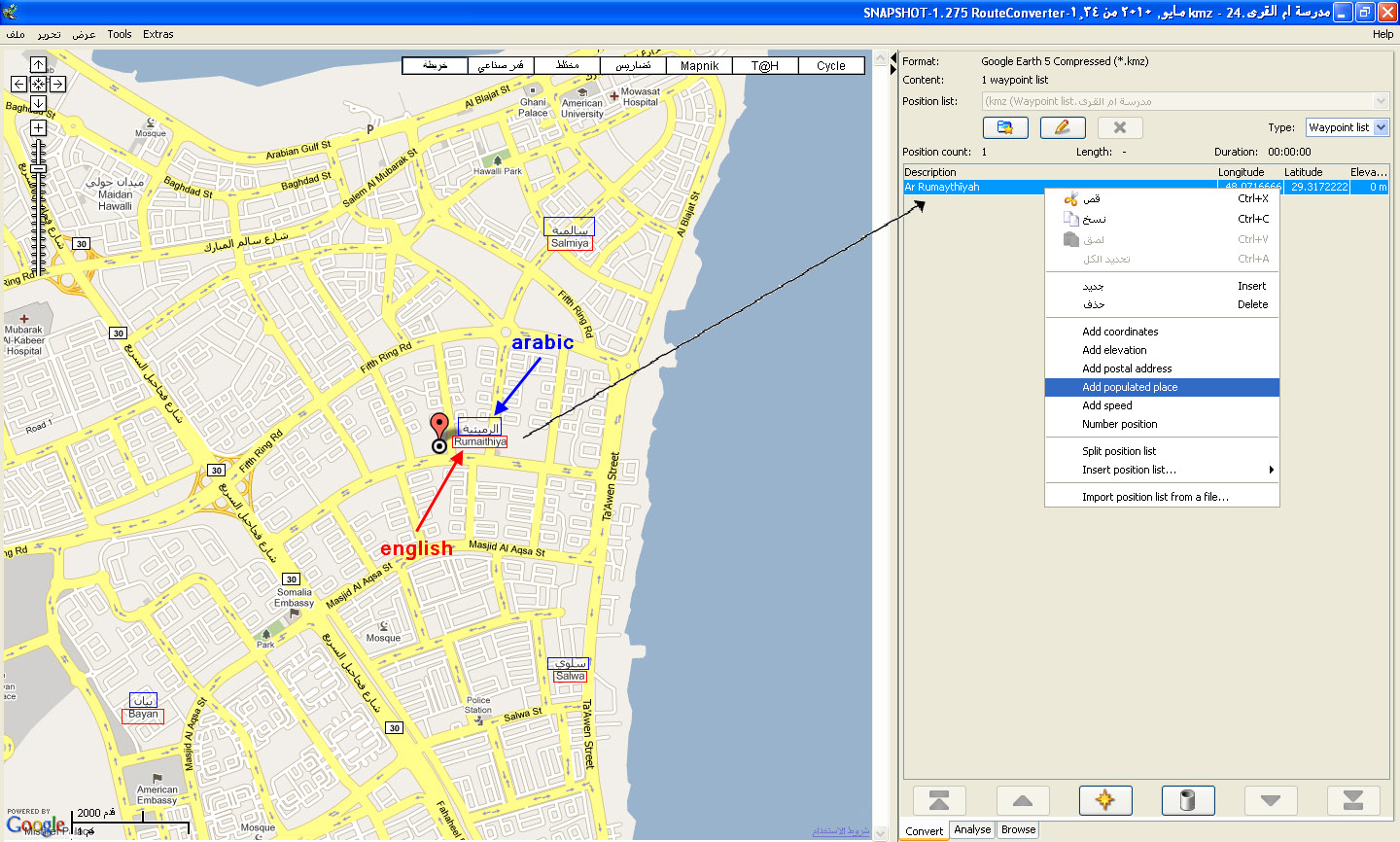Switch to the Analyse tab
This screenshot has width=1400, height=842.
tap(972, 830)
